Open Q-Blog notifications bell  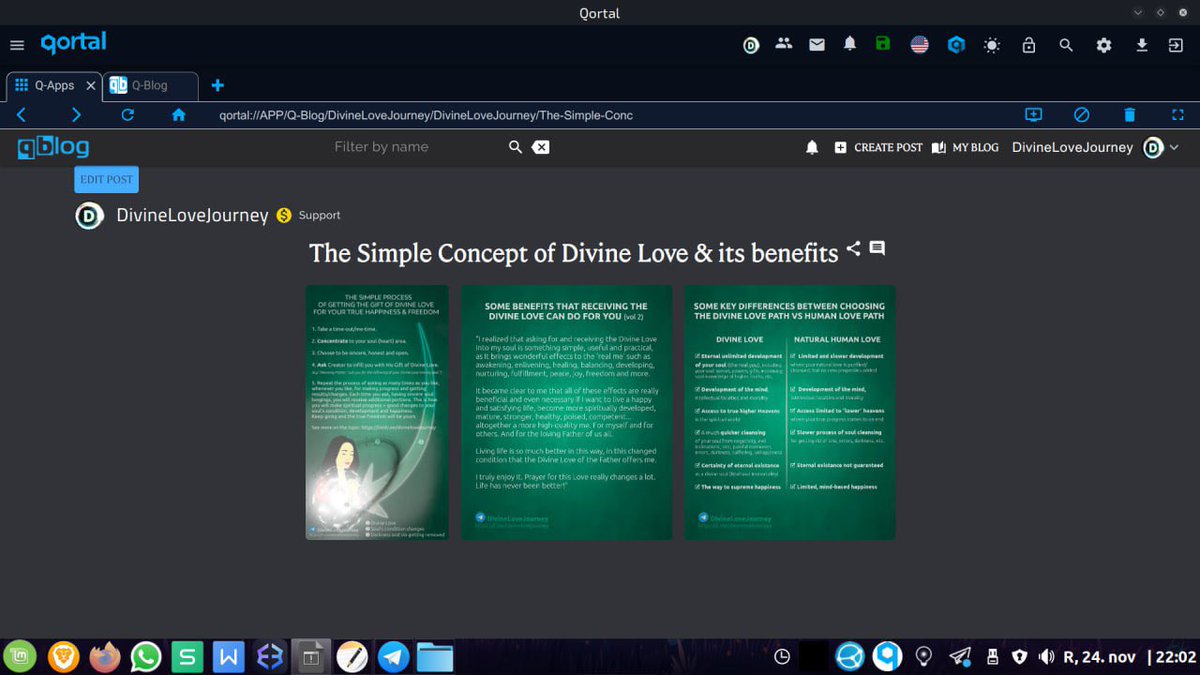pyautogui.click(x=812, y=147)
